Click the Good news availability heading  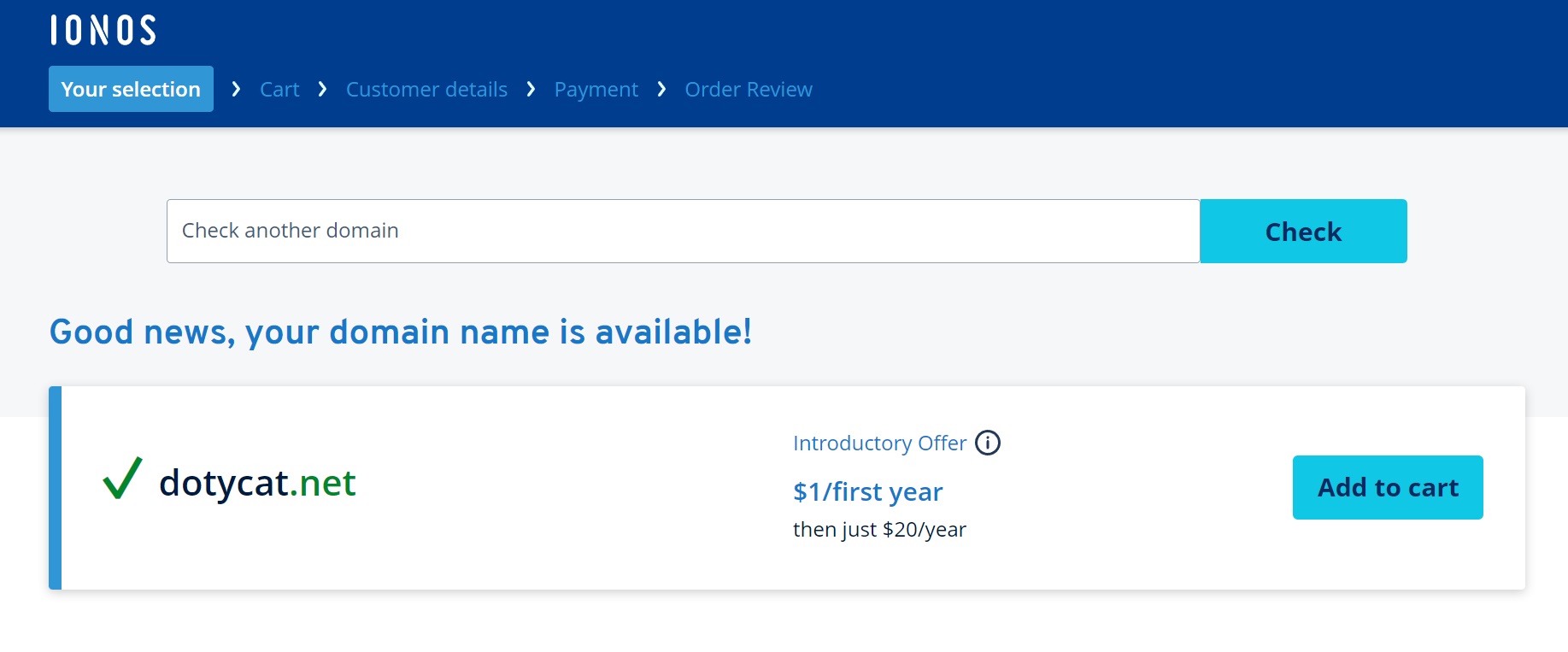401,332
